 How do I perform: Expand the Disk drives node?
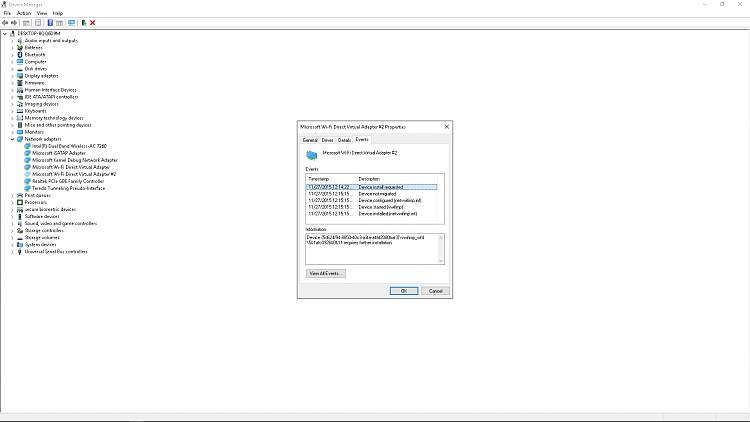click(x=12, y=69)
